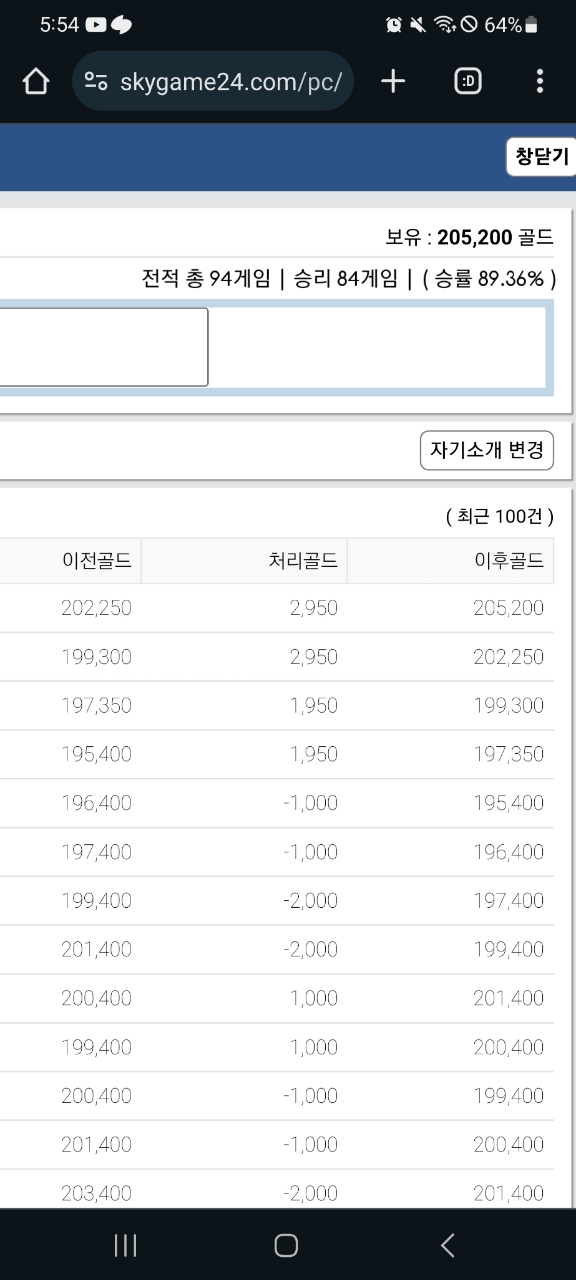Open the tab switcher icon
Screen dimensions: 576x1280
tap(468, 82)
